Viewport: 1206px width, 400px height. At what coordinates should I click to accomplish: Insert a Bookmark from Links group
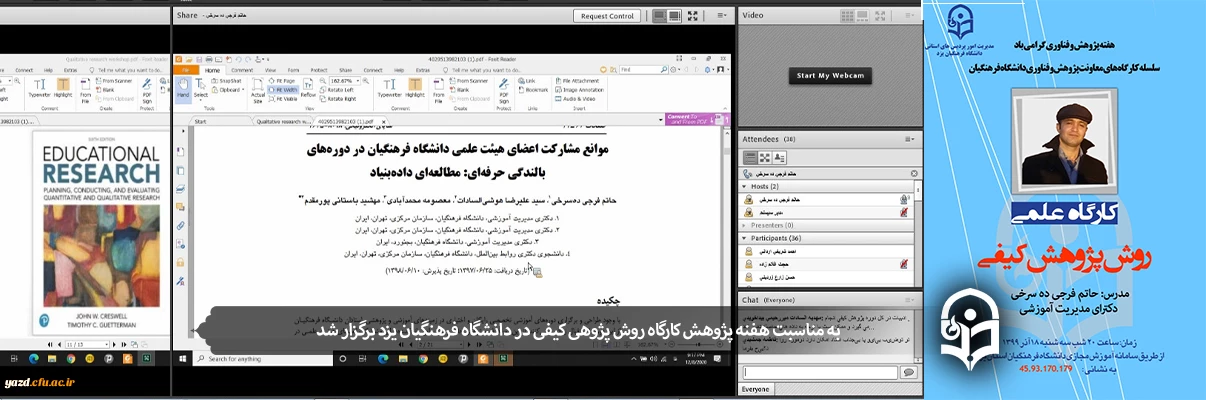coord(535,89)
